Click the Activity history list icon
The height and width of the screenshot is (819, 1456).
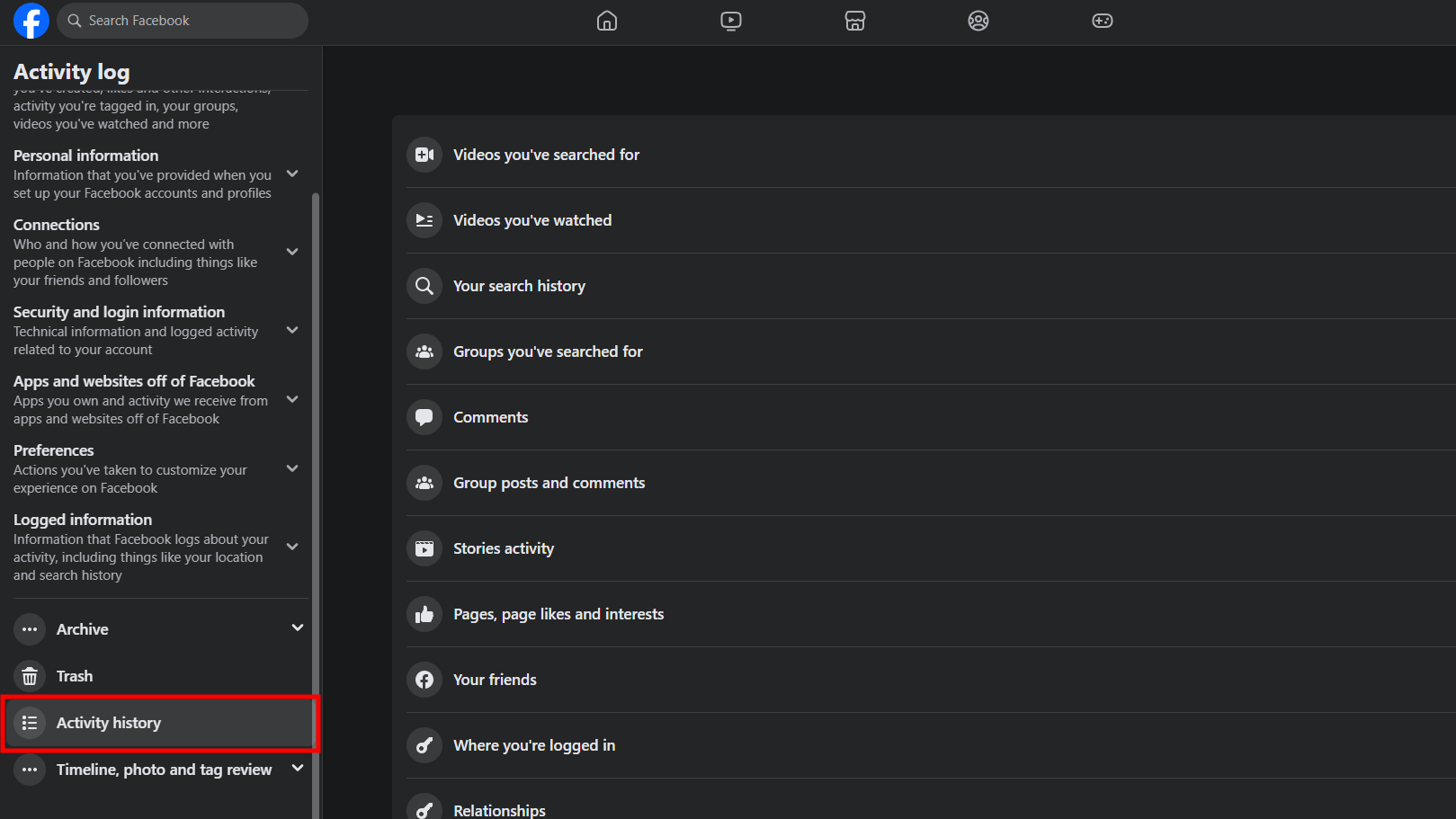tap(30, 723)
